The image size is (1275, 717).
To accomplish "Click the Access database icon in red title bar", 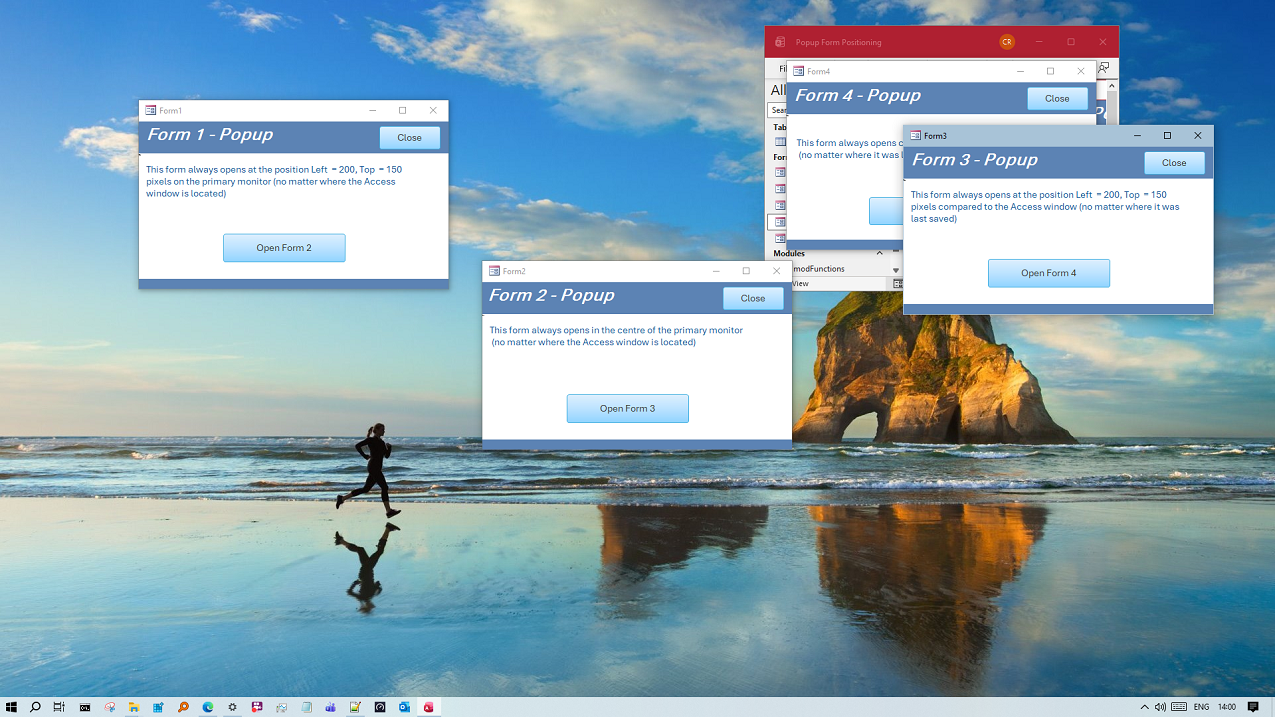I will pyautogui.click(x=780, y=42).
